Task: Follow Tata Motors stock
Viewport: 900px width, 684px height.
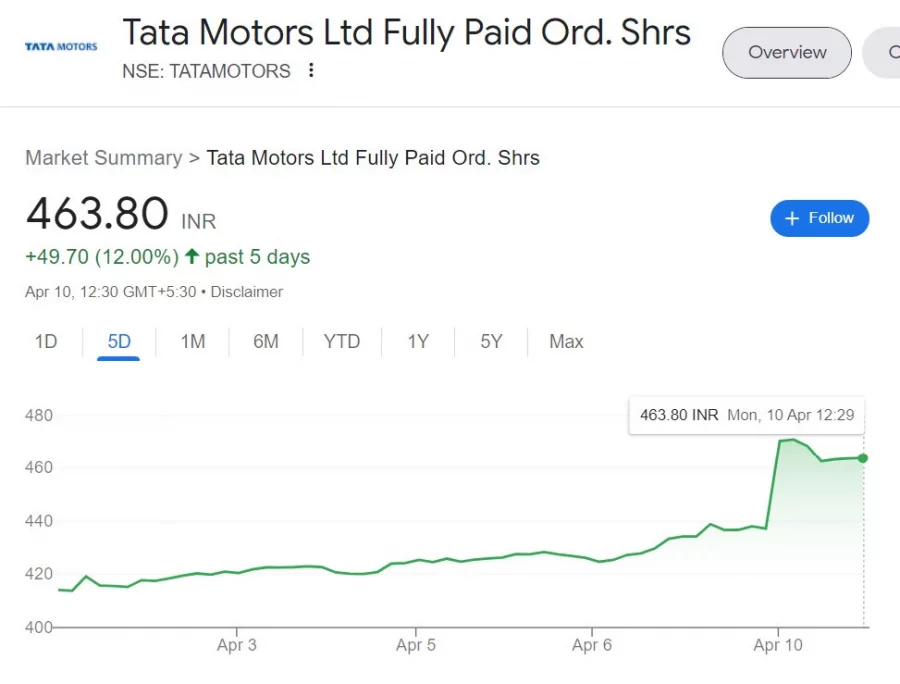Action: 820,218
